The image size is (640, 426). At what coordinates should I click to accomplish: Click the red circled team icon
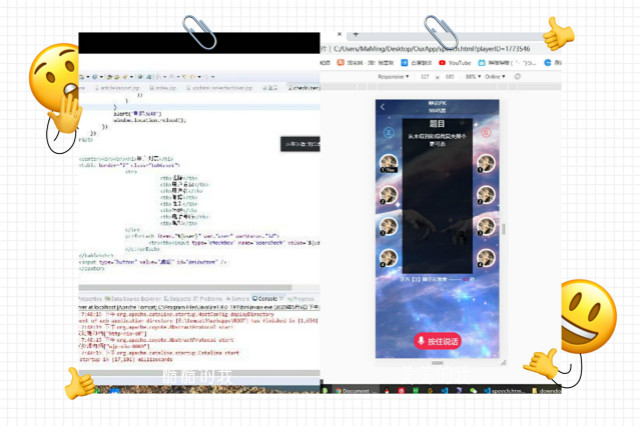click(486, 133)
